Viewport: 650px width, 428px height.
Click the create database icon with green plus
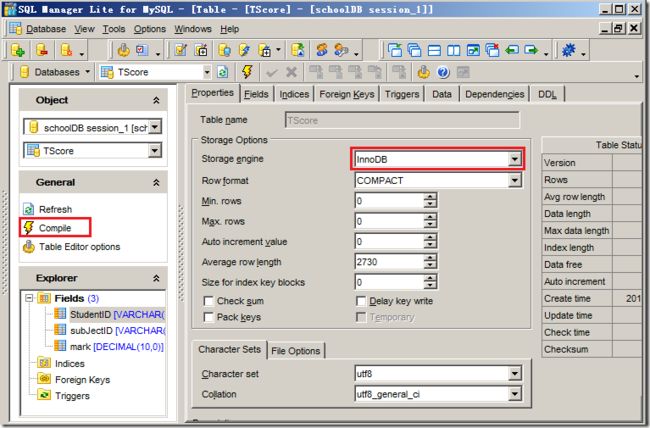point(17,50)
